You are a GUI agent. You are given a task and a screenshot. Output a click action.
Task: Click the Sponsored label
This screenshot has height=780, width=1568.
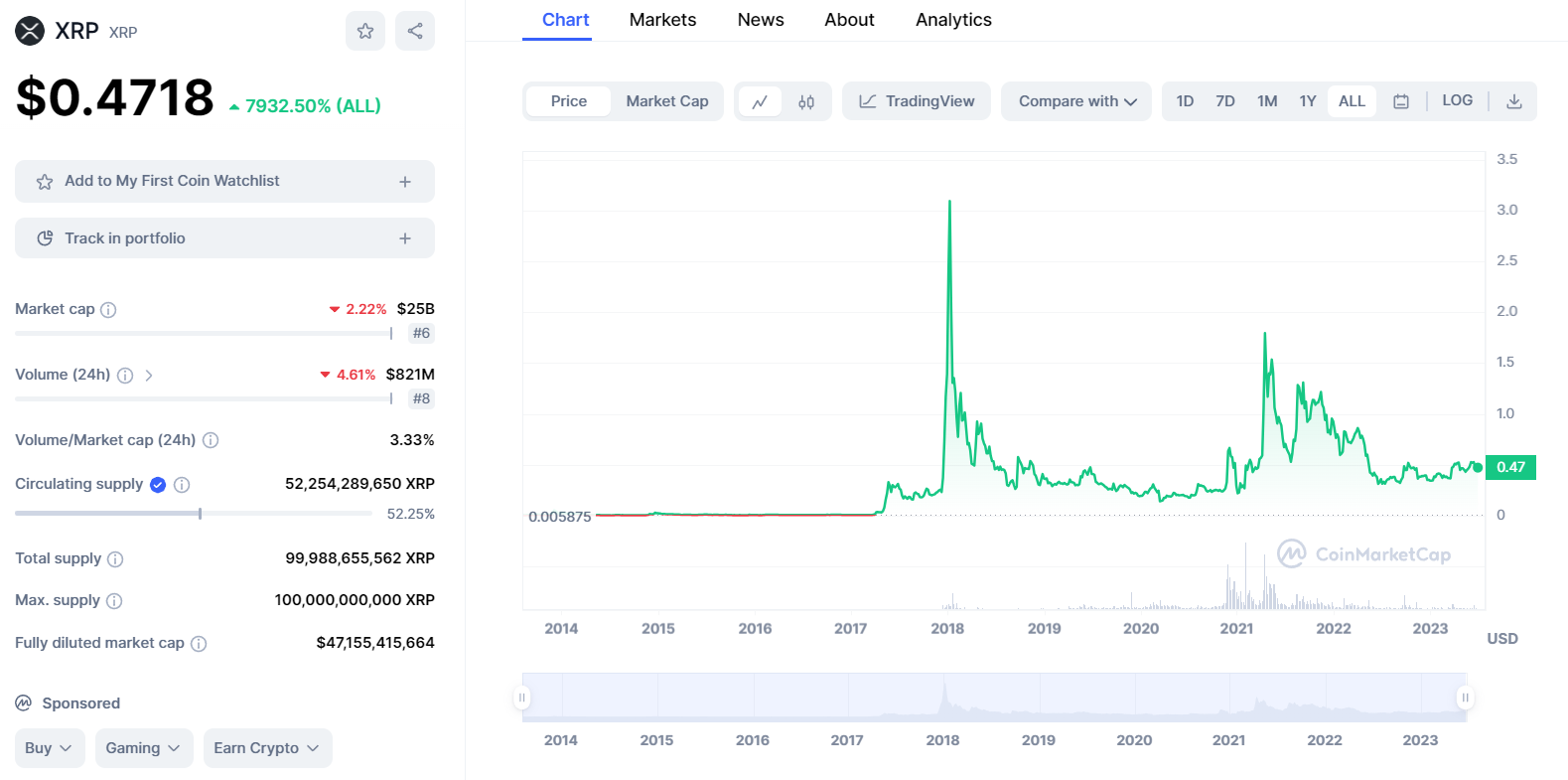point(81,703)
